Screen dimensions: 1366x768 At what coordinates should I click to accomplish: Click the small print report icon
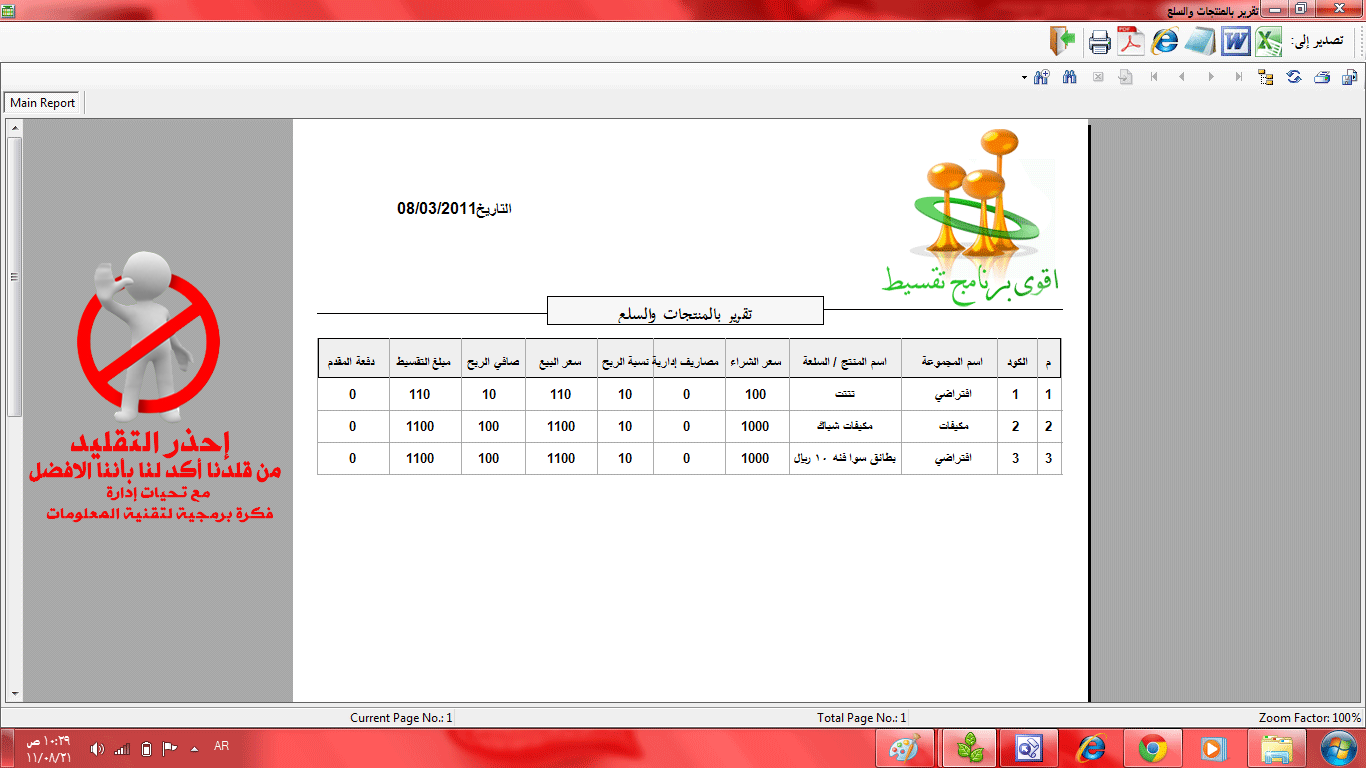coord(1321,77)
